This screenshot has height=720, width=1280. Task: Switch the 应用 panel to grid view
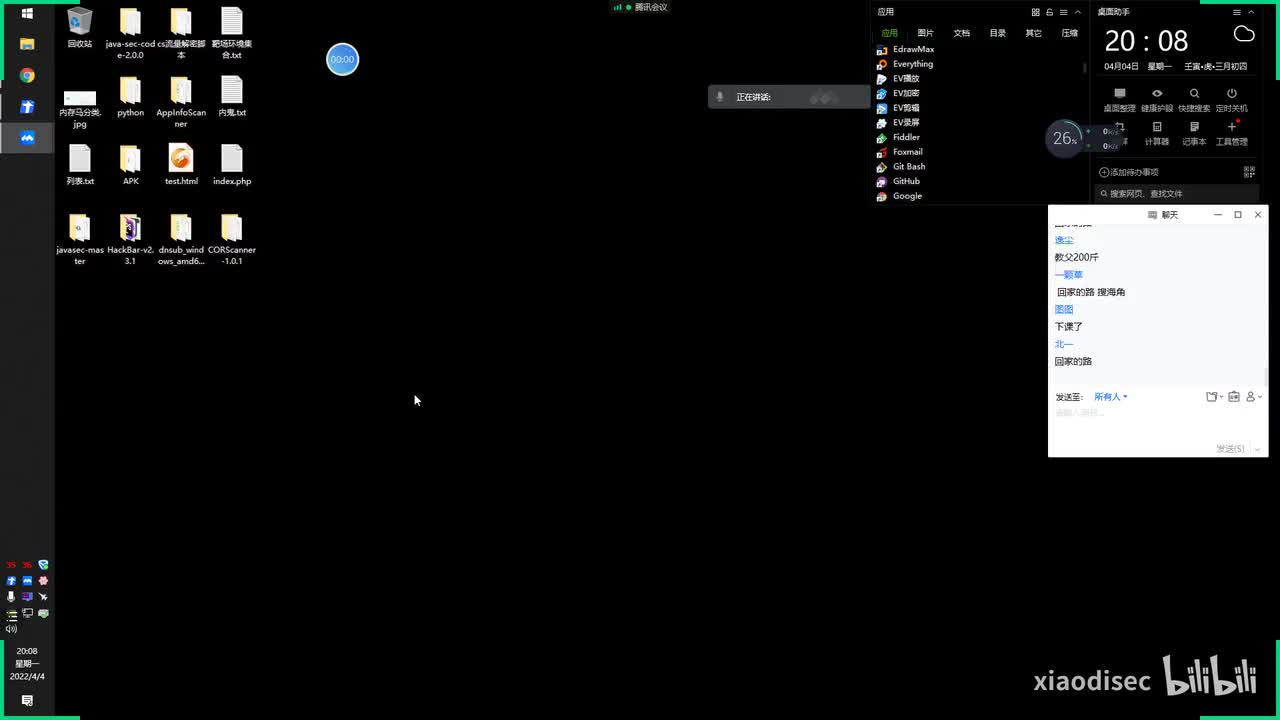pos(1035,12)
